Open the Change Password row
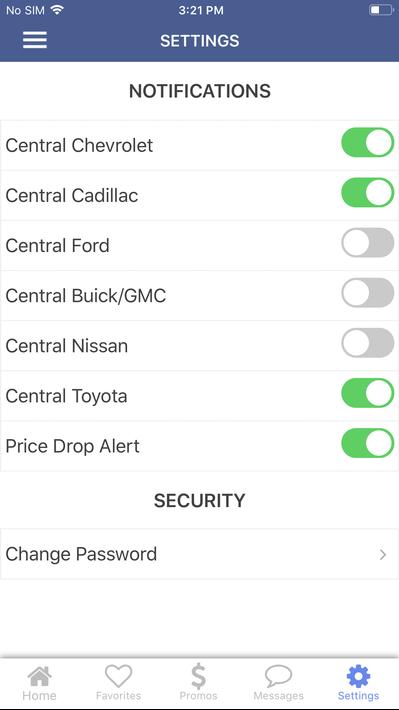 click(199, 554)
